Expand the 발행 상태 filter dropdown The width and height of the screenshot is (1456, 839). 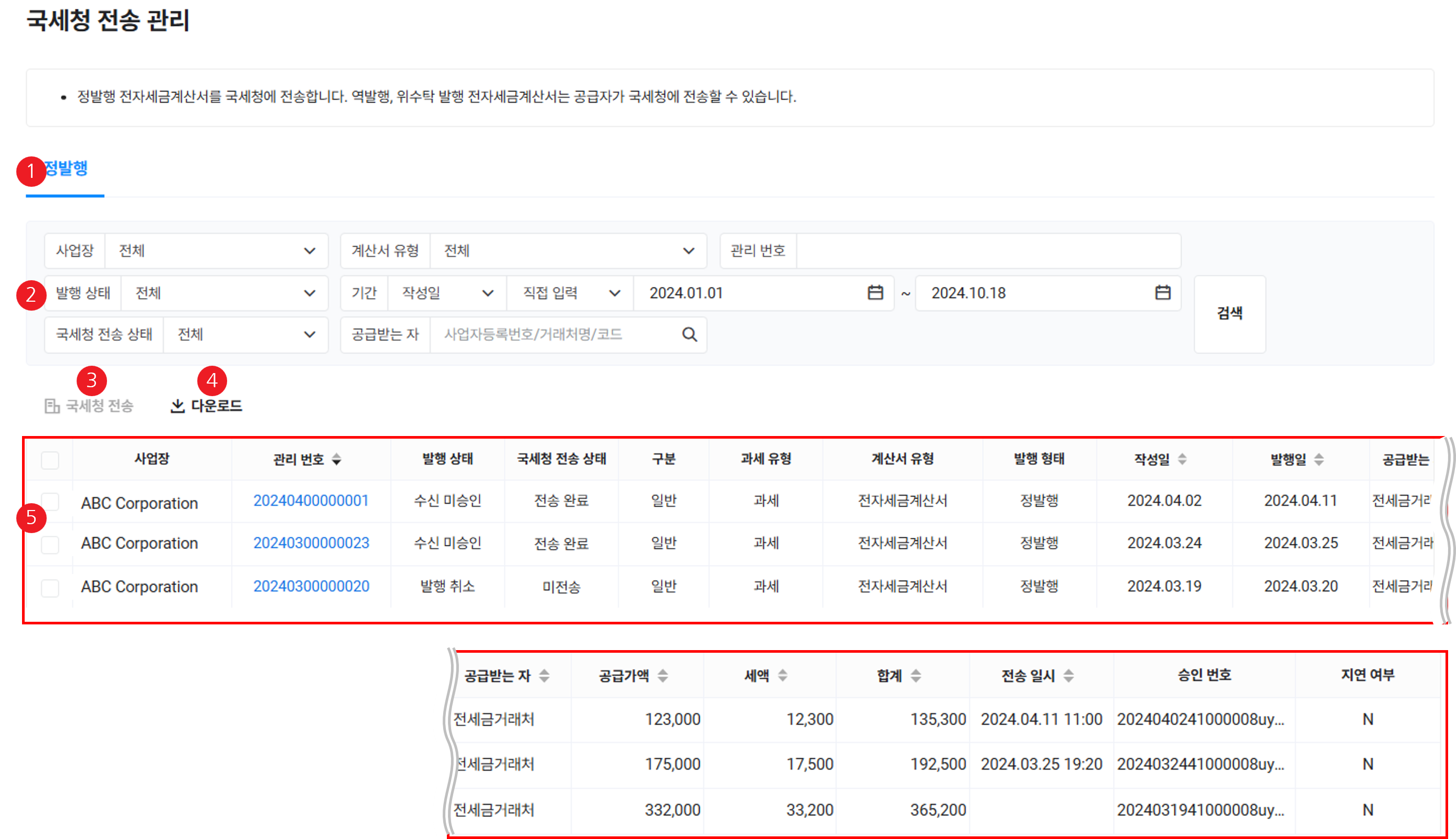click(x=224, y=293)
